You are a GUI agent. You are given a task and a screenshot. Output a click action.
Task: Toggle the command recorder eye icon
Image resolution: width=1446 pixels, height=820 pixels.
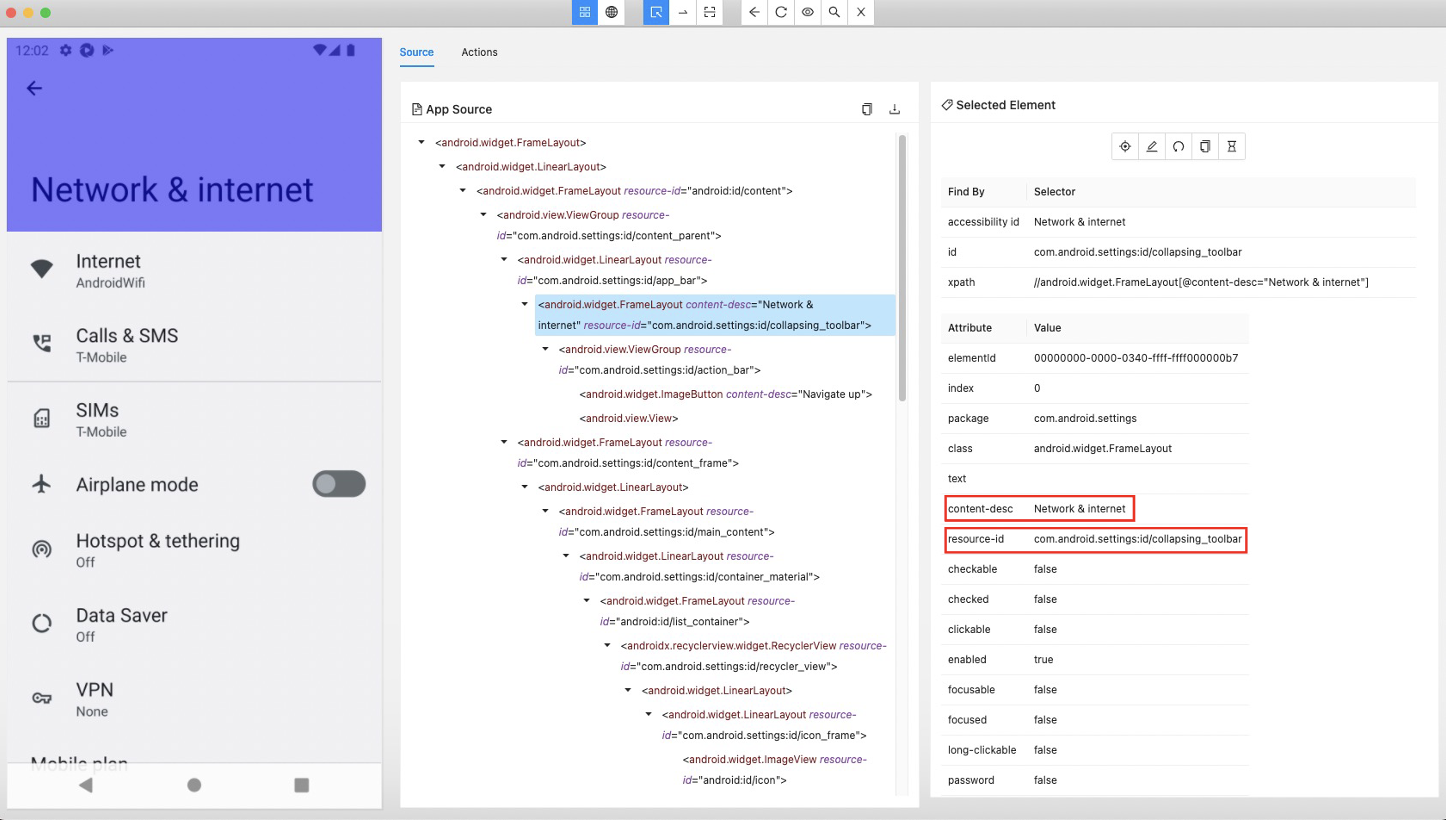pos(807,12)
